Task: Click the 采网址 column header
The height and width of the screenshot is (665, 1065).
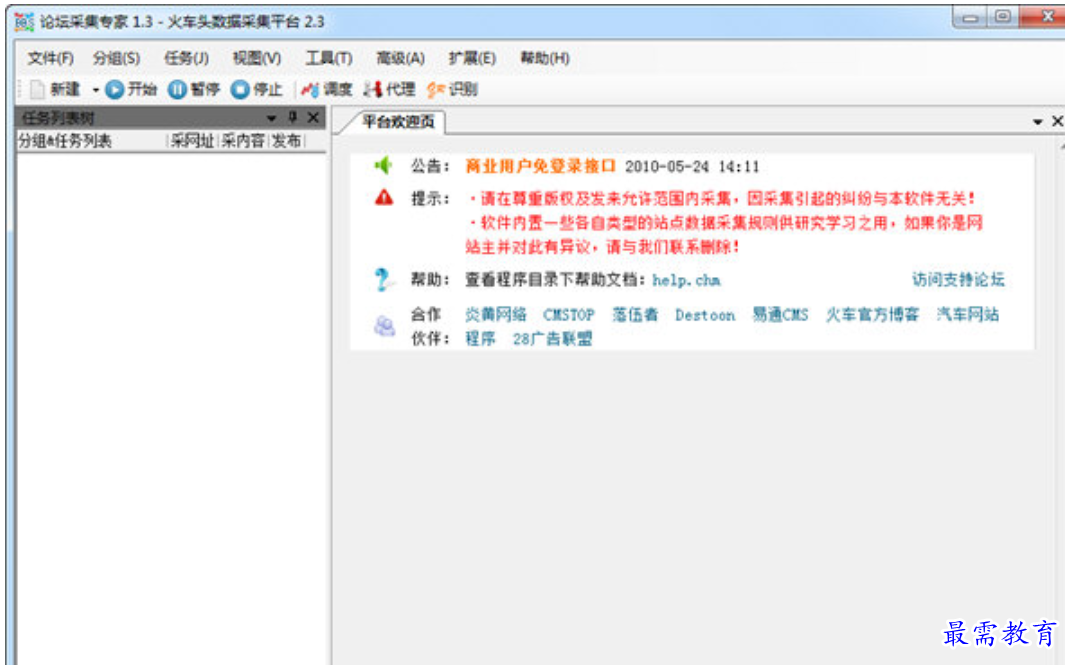Action: (192, 141)
